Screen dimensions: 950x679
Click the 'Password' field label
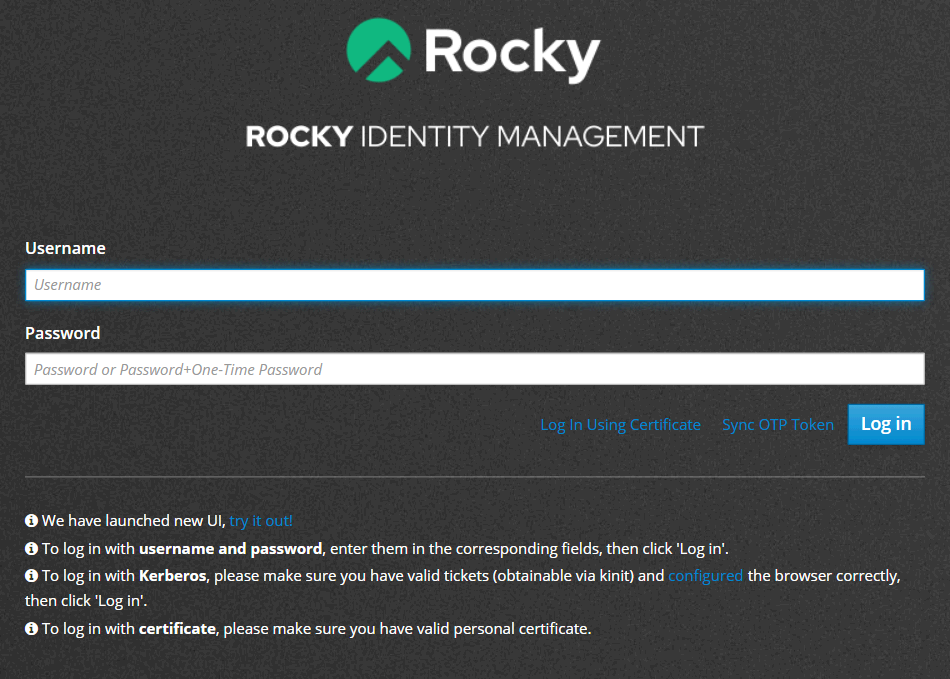point(62,333)
